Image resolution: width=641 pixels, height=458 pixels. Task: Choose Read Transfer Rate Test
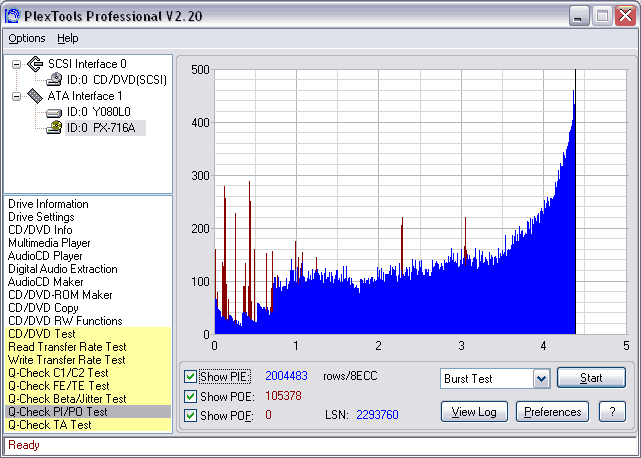coord(67,347)
